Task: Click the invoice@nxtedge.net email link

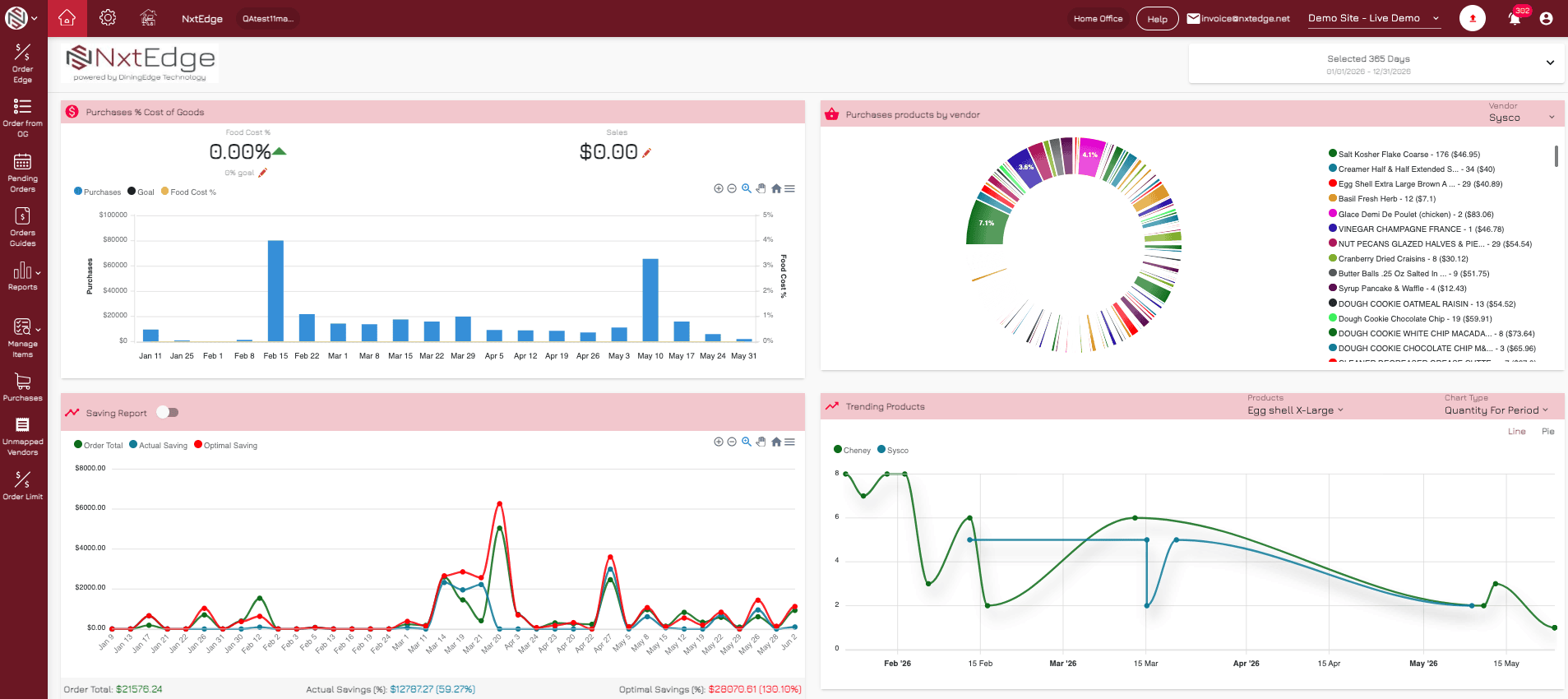Action: coord(1238,18)
